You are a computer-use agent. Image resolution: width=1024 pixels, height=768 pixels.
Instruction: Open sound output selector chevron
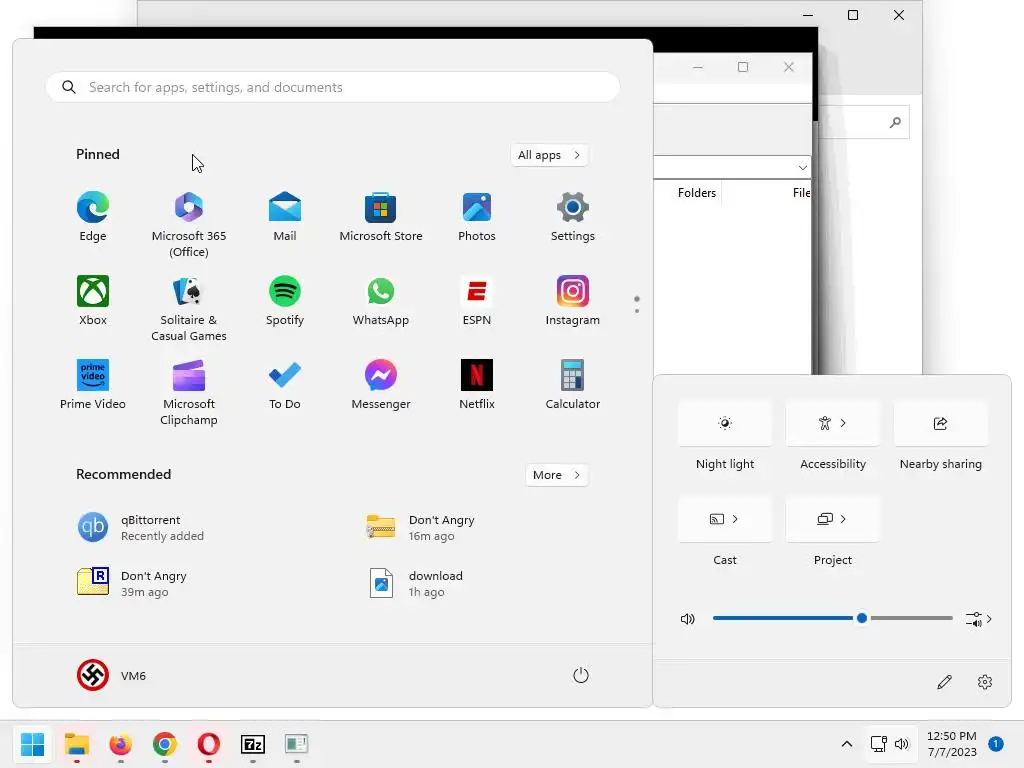[979, 618]
